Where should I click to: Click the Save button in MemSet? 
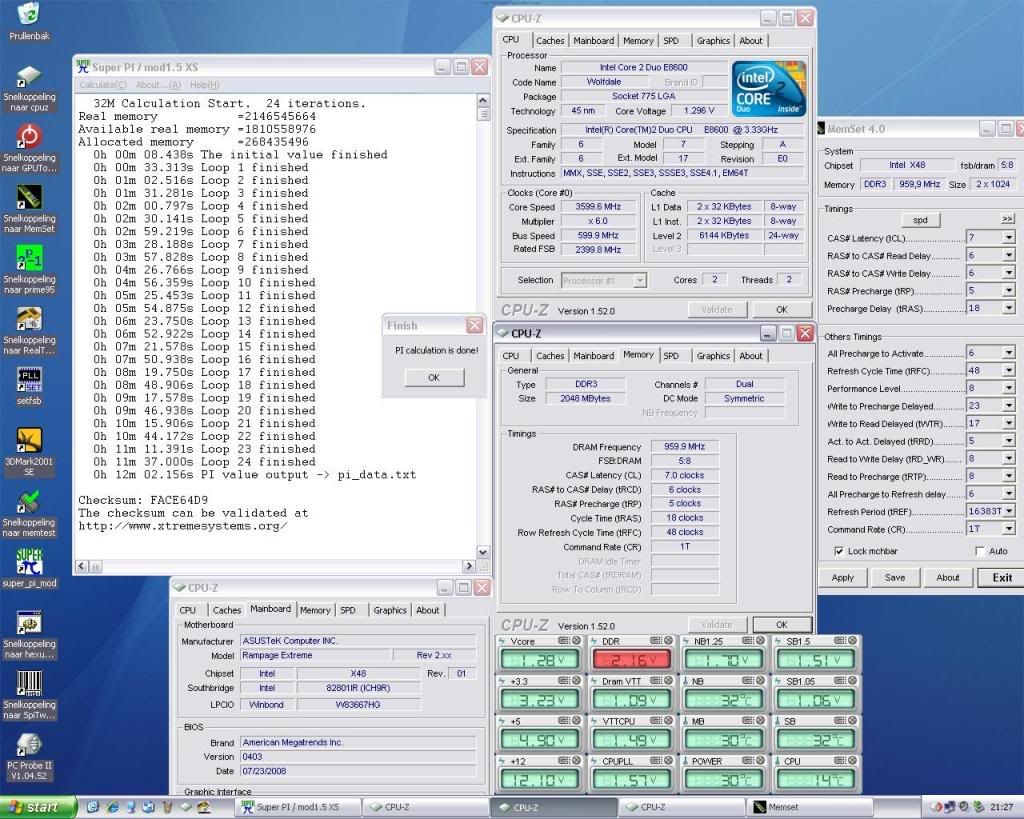[895, 577]
